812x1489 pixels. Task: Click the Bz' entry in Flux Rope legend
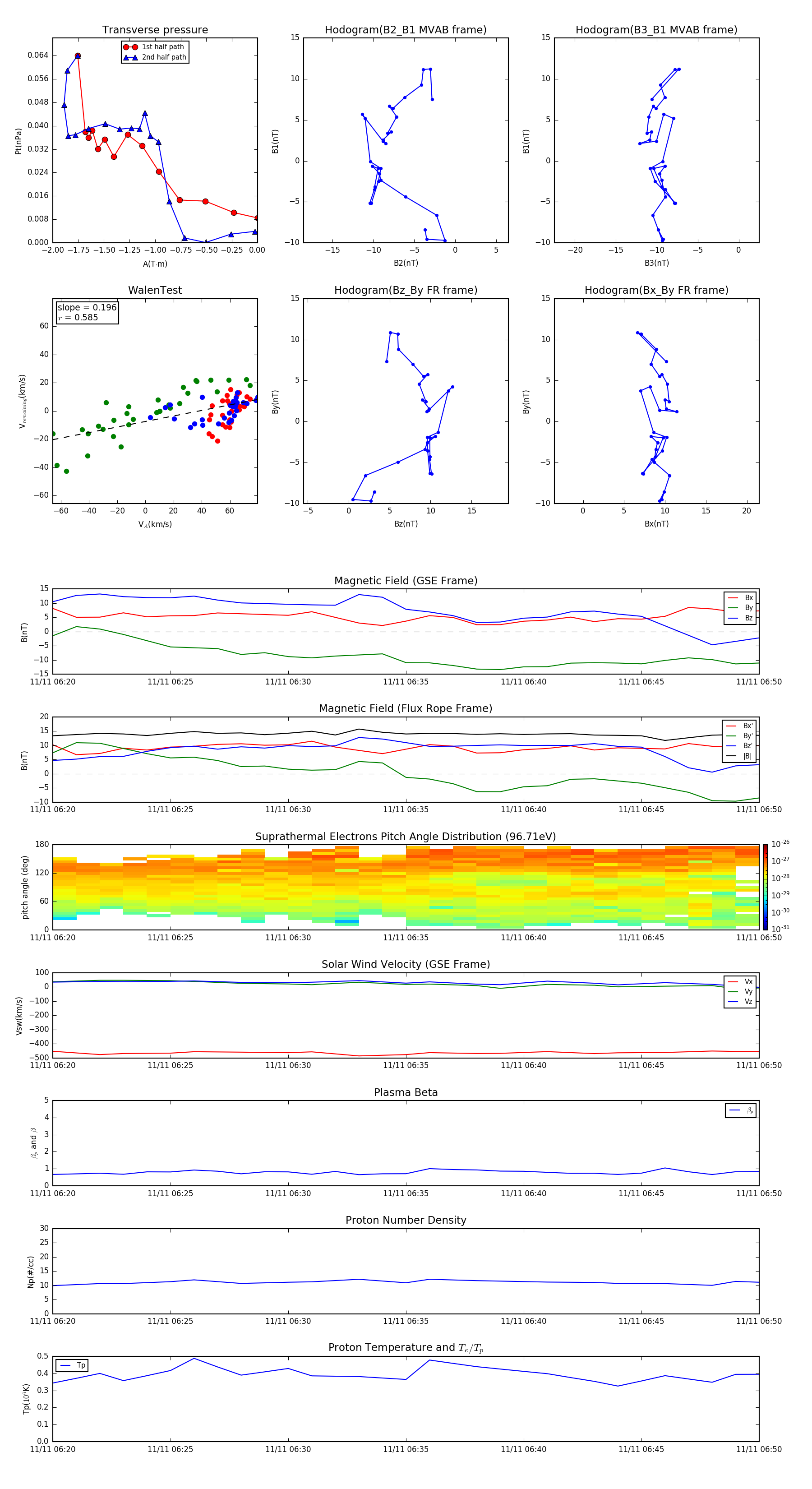point(740,746)
